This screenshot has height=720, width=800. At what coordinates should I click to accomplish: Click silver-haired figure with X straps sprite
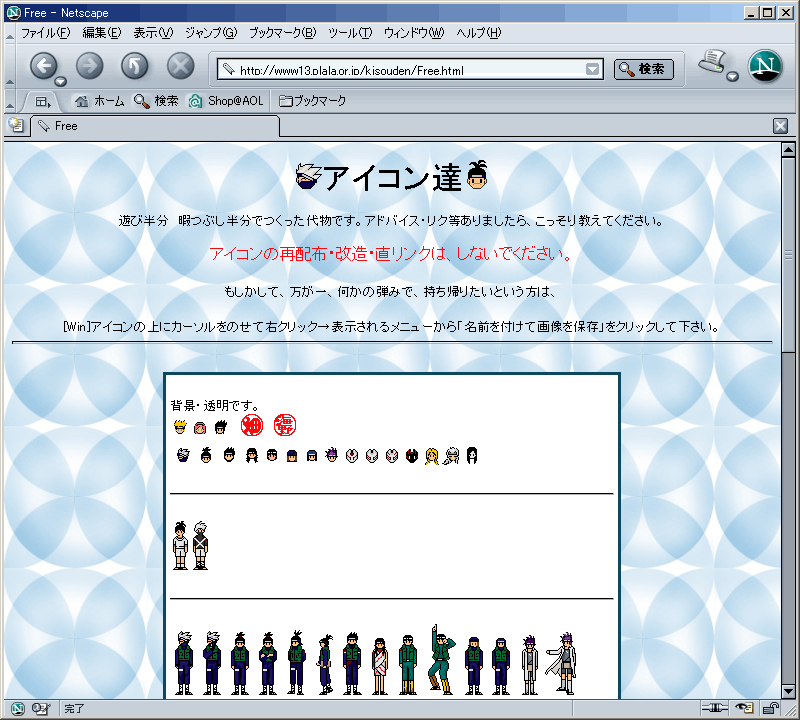click(201, 545)
